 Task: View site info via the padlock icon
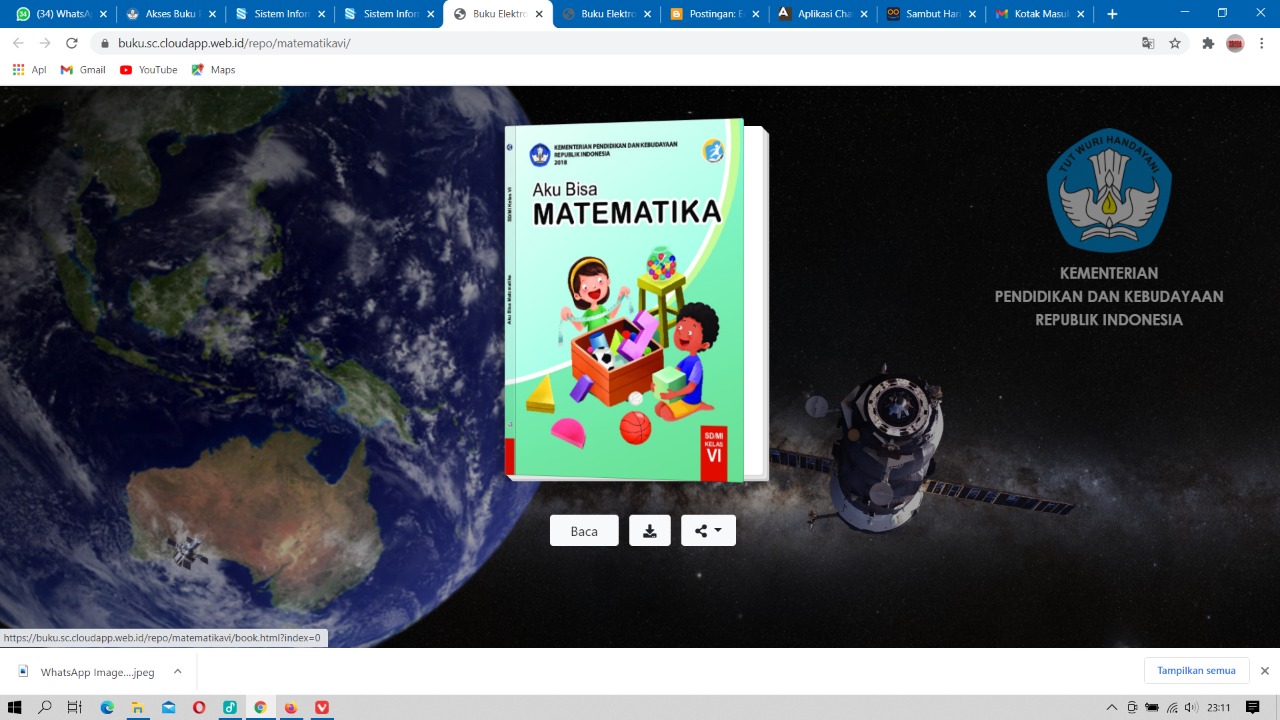pos(104,43)
